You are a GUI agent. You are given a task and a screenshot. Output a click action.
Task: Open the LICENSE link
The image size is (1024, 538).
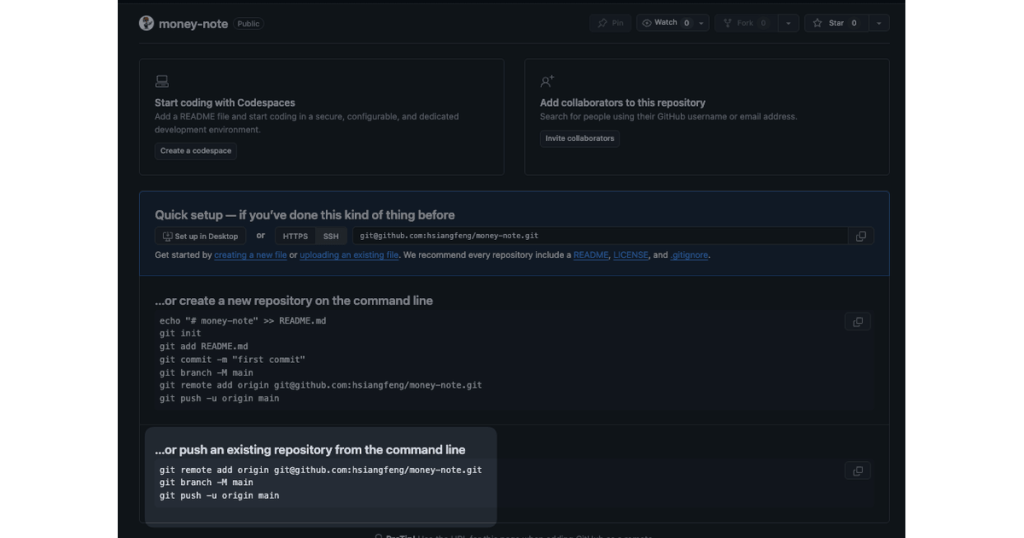tap(630, 255)
